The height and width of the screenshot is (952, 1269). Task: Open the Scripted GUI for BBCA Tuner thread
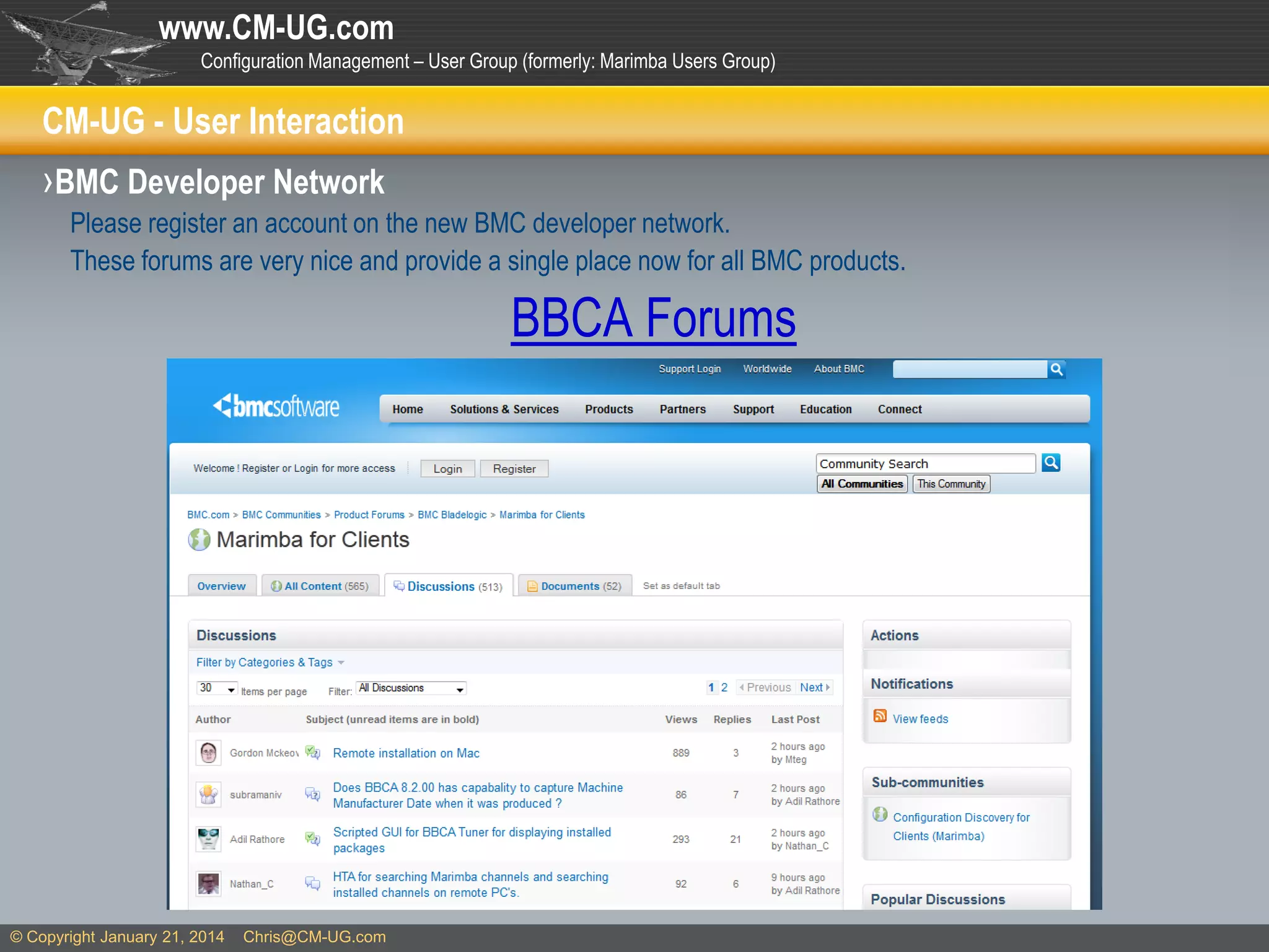[472, 840]
